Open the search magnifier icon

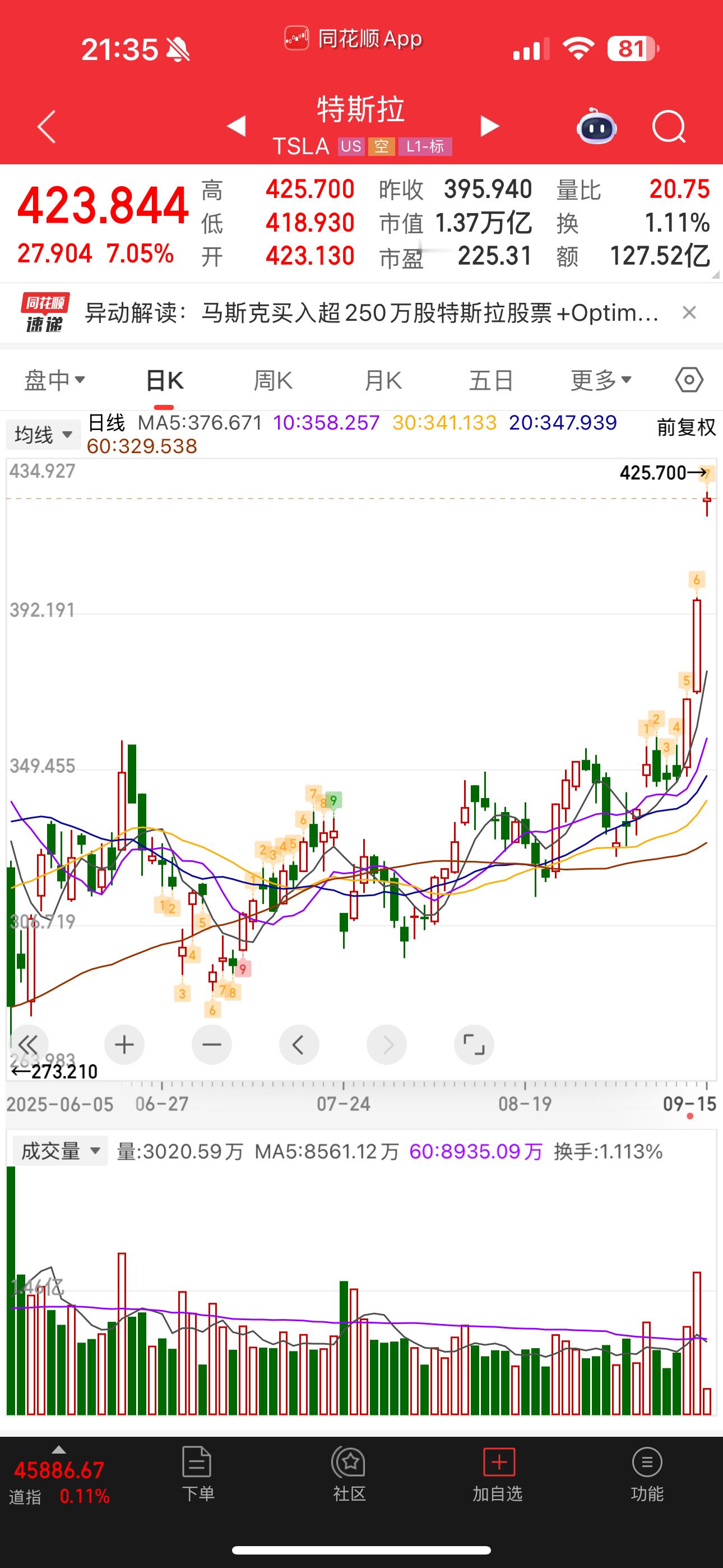coord(669,127)
